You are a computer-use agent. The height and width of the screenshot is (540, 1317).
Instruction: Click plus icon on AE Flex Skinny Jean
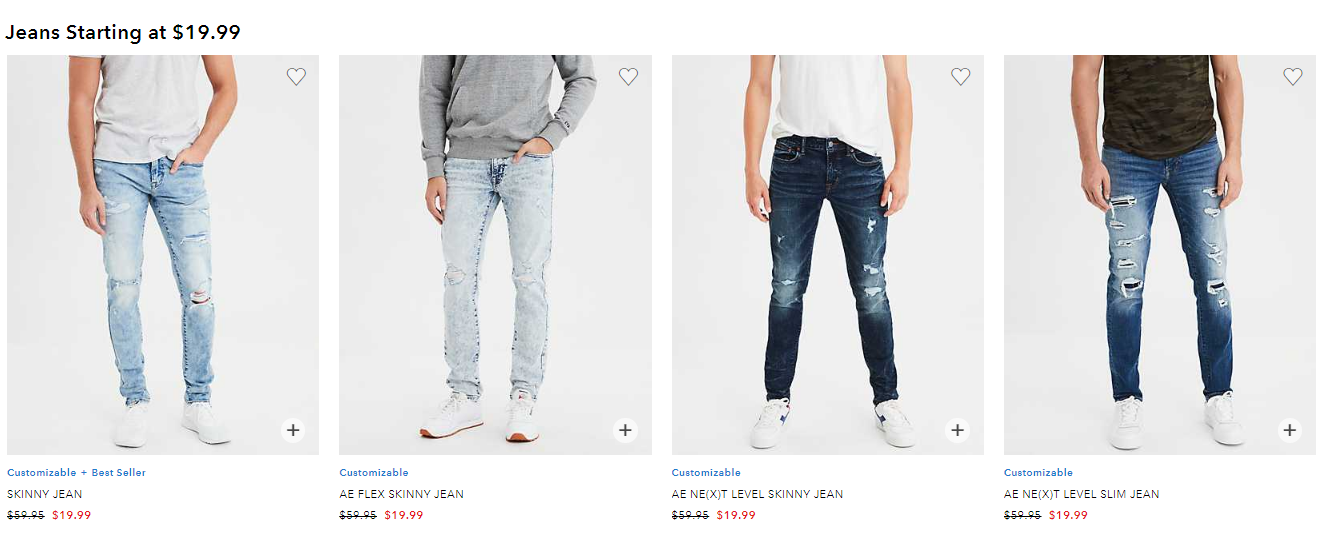pyautogui.click(x=625, y=430)
